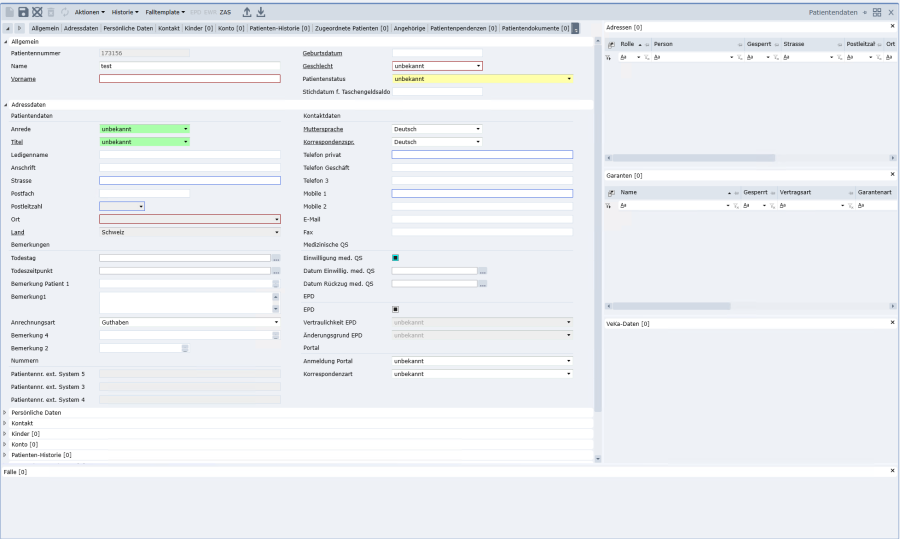
Task: Click the ZAS toolbar button
Action: coord(226,11)
